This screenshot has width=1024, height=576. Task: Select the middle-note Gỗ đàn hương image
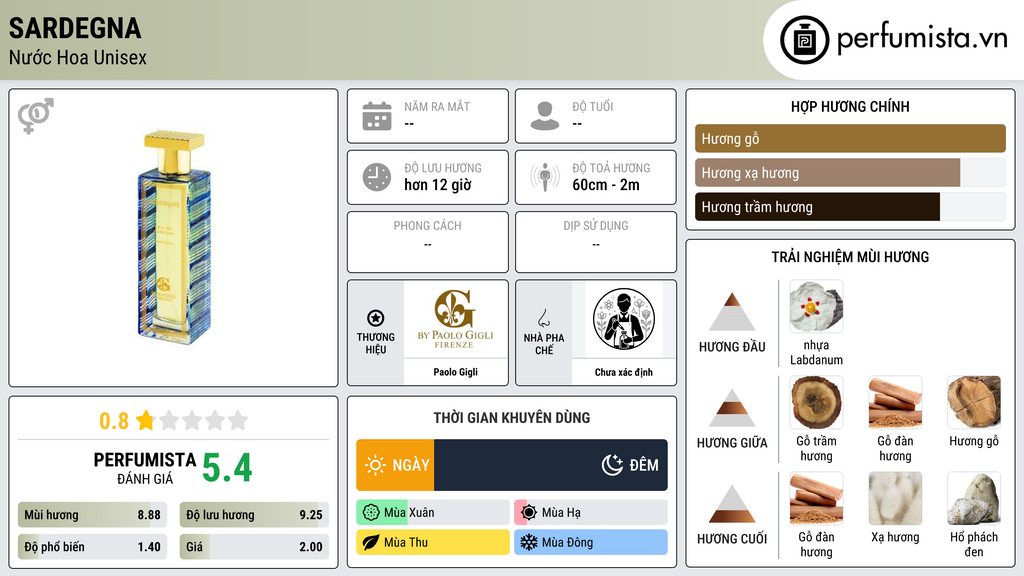click(x=895, y=402)
